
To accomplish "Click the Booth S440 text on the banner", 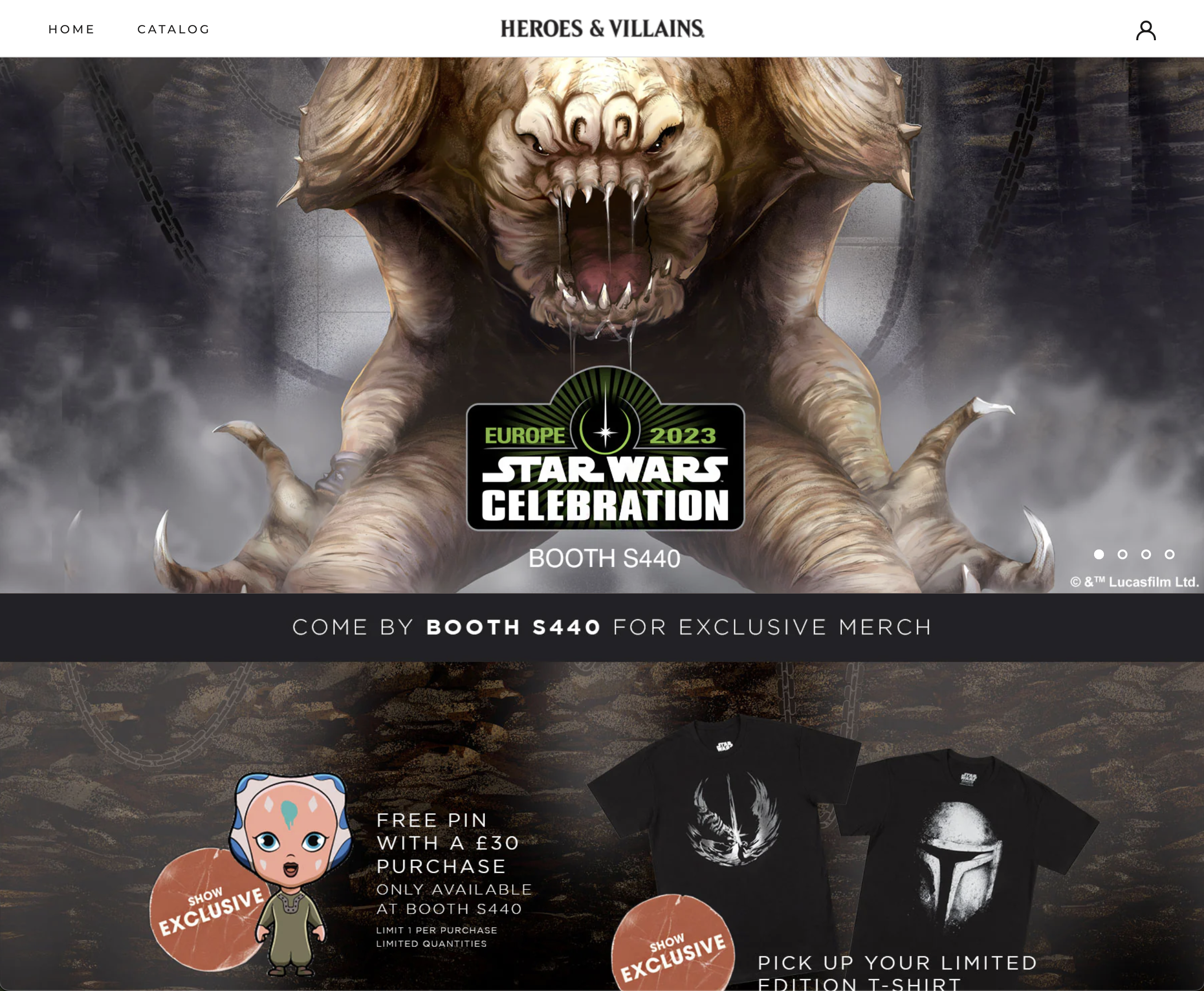I will click(604, 558).
